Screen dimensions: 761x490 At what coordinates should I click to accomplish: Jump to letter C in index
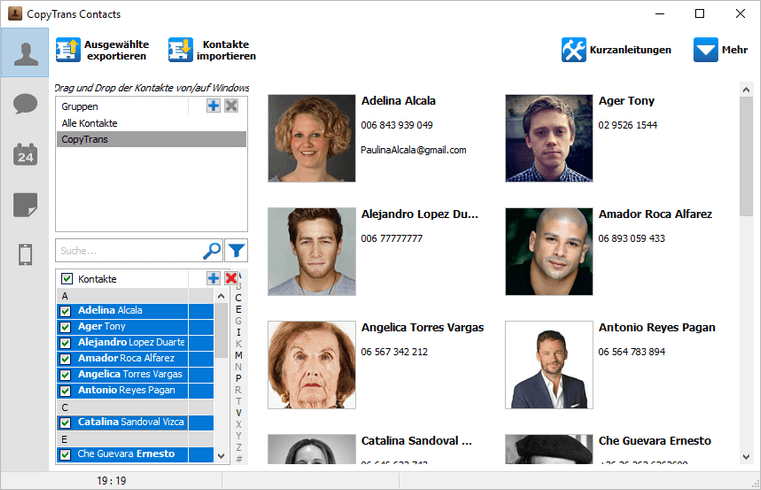(238, 298)
